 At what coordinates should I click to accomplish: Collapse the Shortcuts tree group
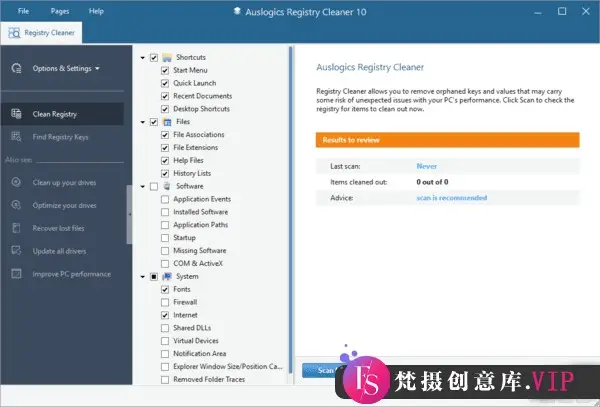point(143,58)
